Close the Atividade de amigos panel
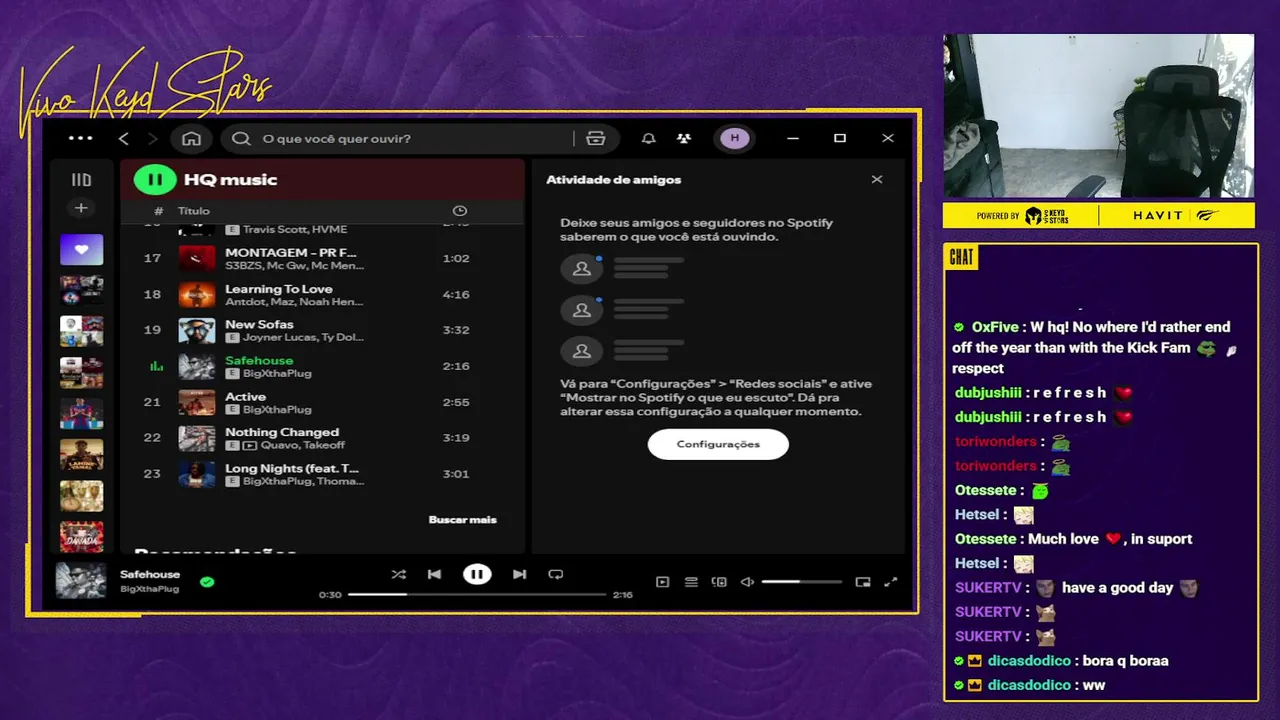This screenshot has width=1280, height=720. [877, 179]
